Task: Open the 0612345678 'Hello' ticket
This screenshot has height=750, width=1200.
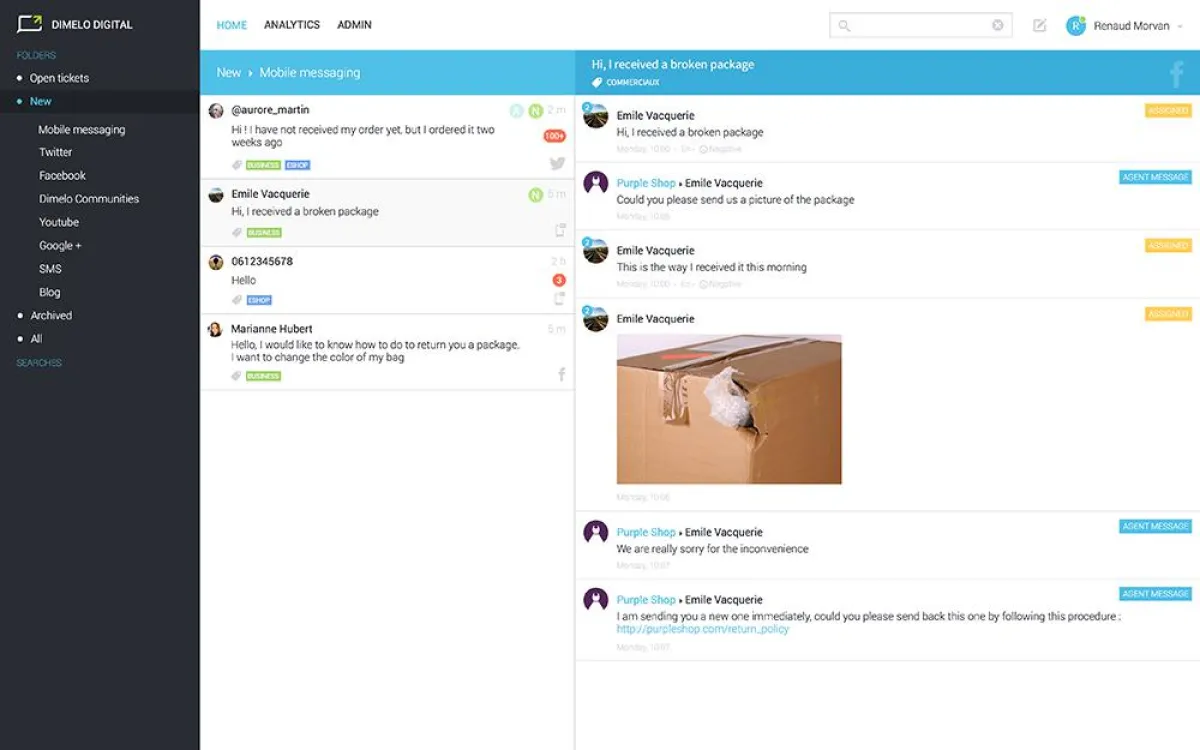Action: click(x=387, y=281)
